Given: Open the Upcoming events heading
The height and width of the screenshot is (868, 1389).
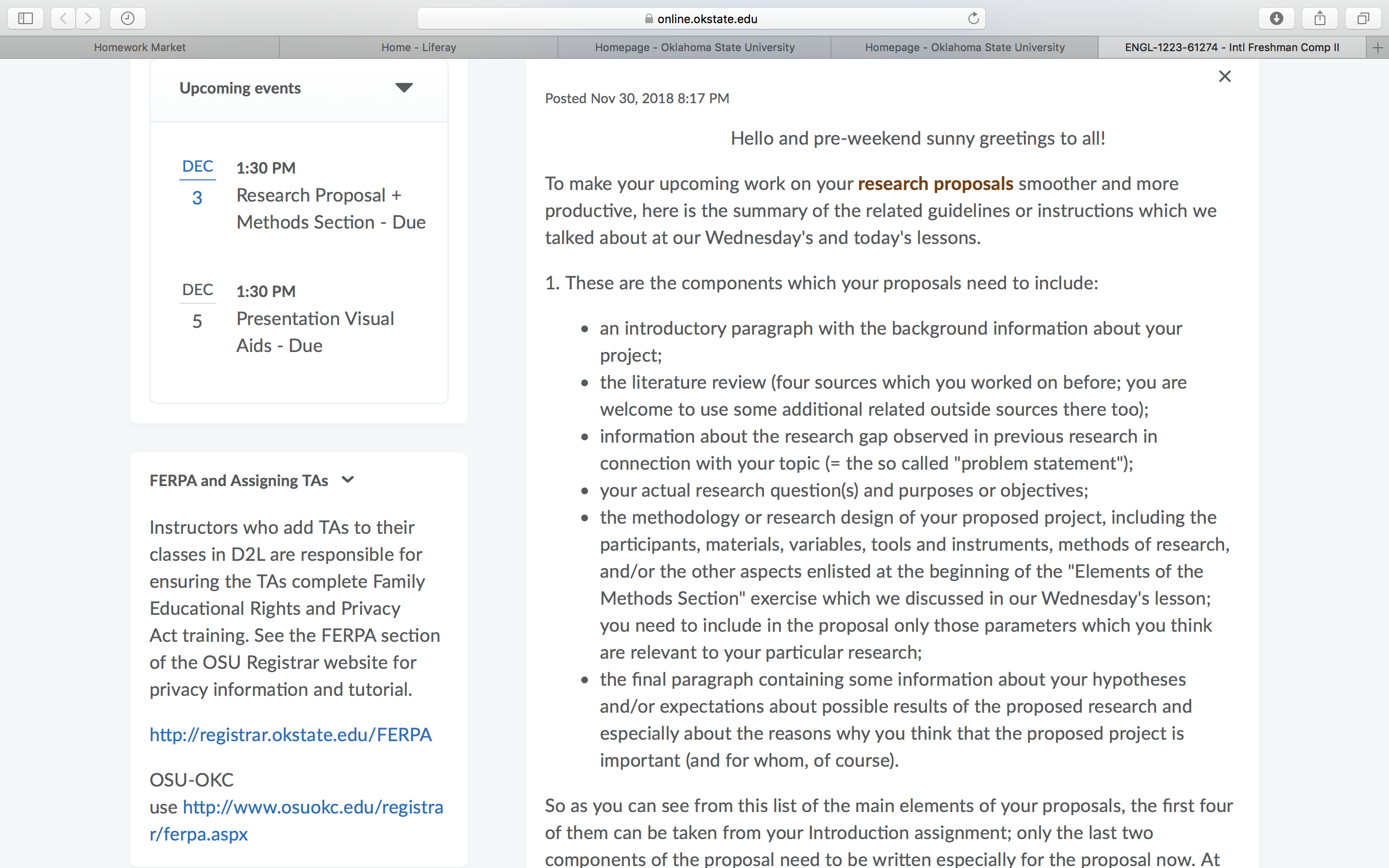Looking at the screenshot, I should coord(240,88).
